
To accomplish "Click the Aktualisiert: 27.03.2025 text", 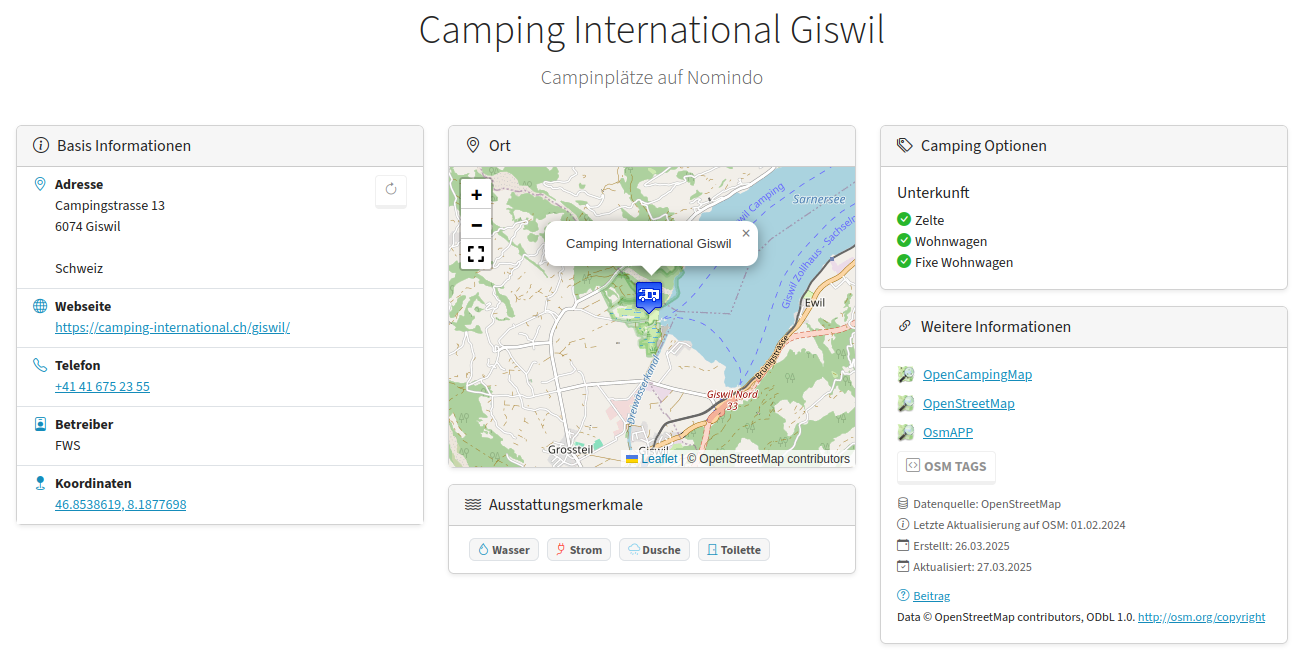I will pos(972,567).
